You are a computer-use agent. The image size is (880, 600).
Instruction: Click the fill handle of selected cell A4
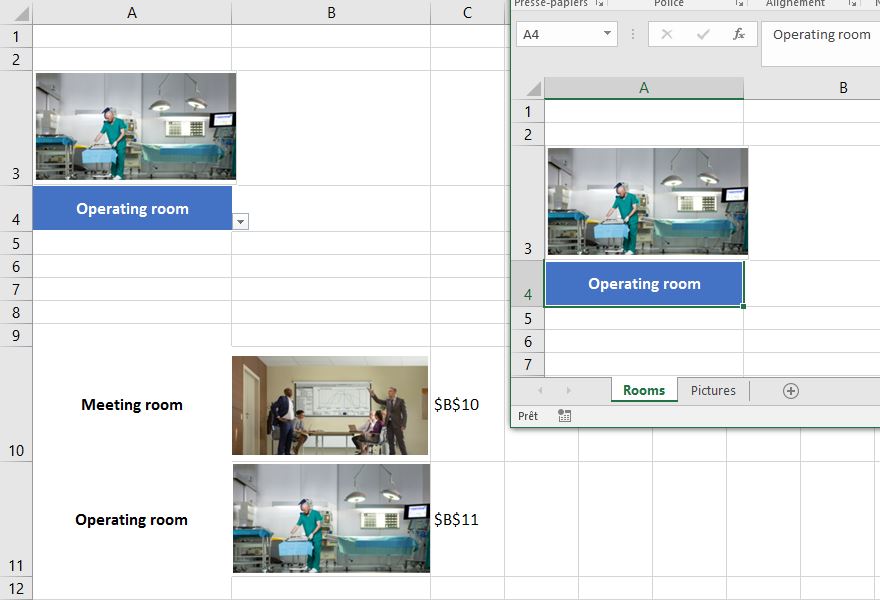point(743,306)
